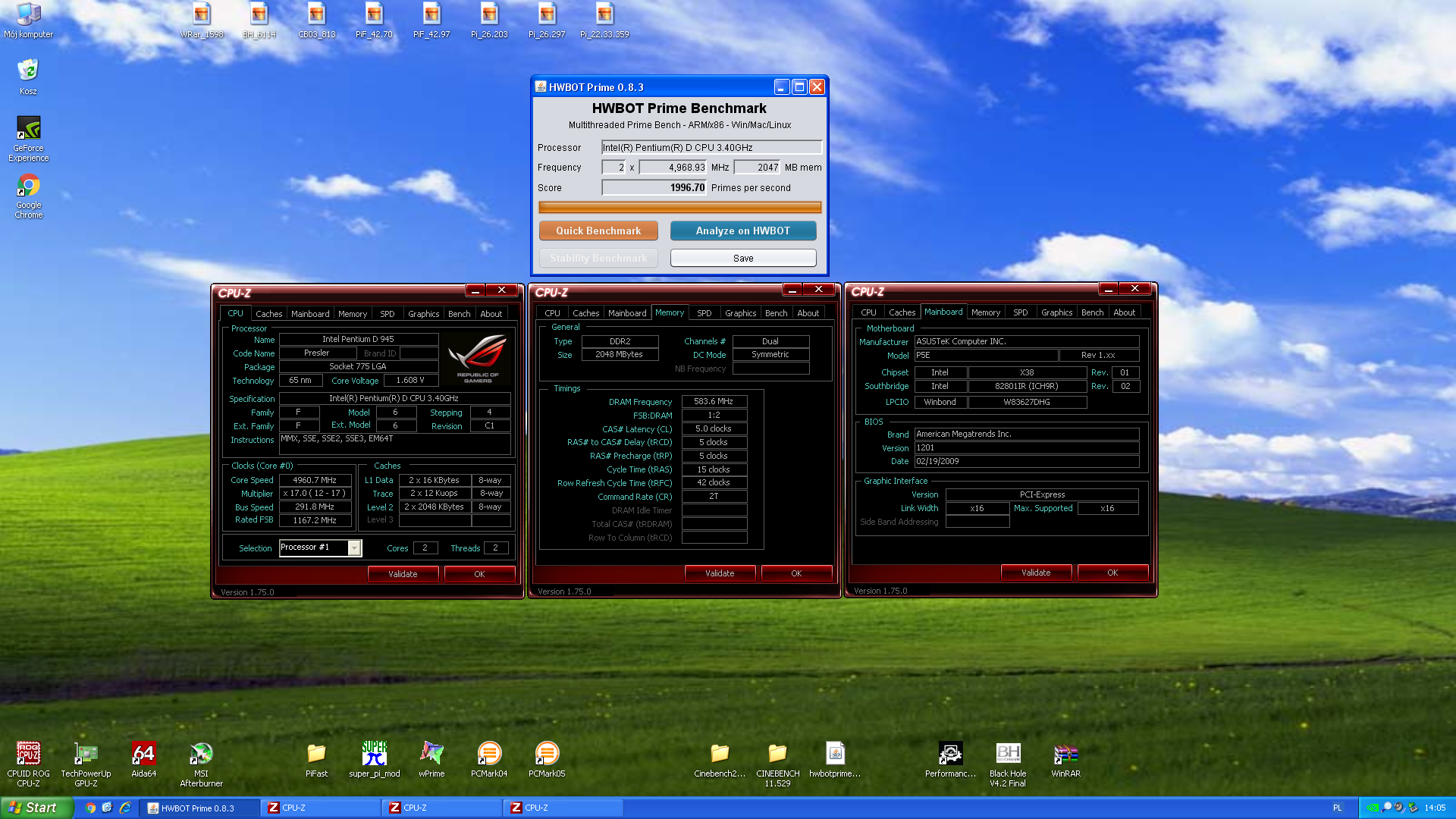Select HWBOT Prime 0.8.3 taskbar button
The height and width of the screenshot is (819, 1456).
point(200,808)
